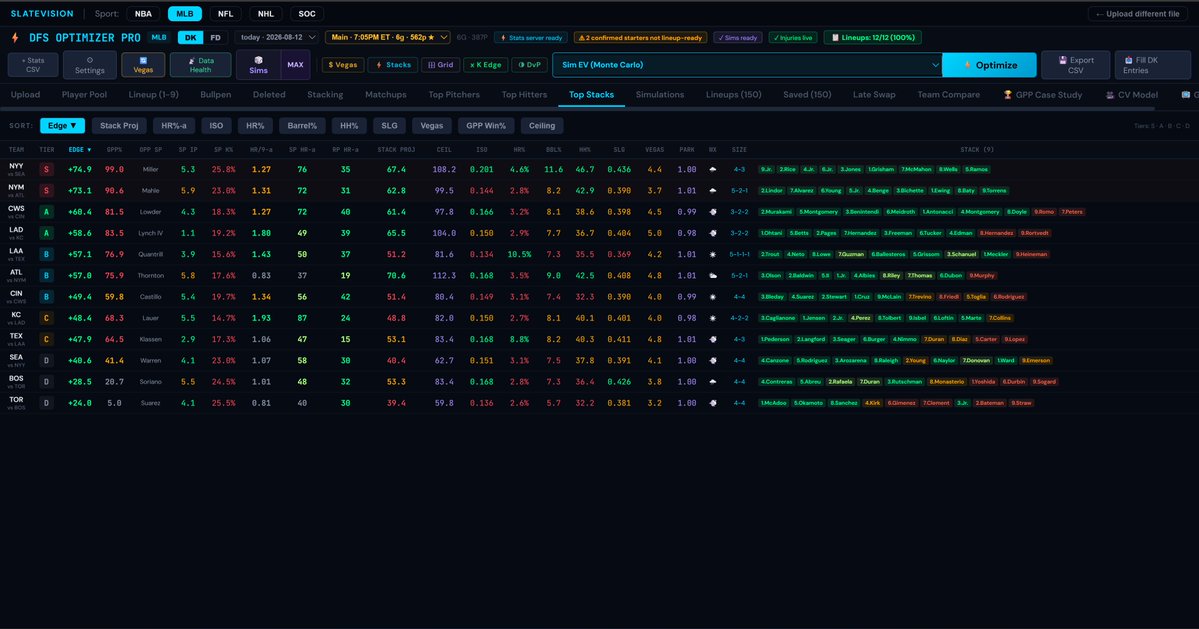Sort by Edge
1199x629 pixels.
[x=62, y=125]
